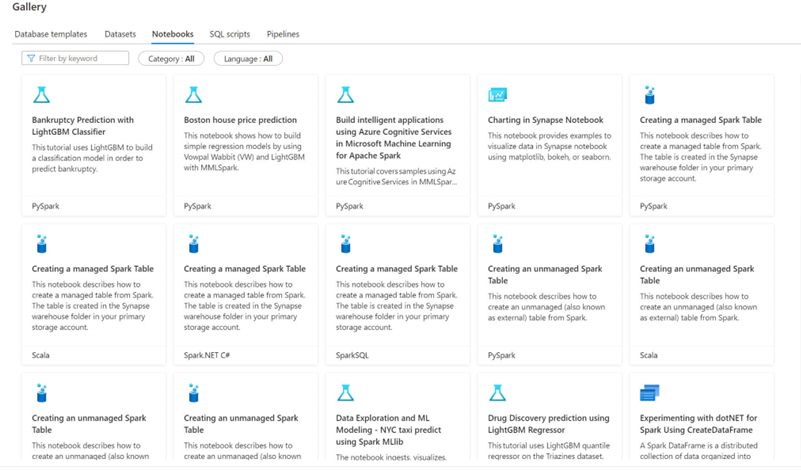Image resolution: width=801 pixels, height=470 pixels.
Task: Switch to the Database templates tab
Action: [51, 34]
